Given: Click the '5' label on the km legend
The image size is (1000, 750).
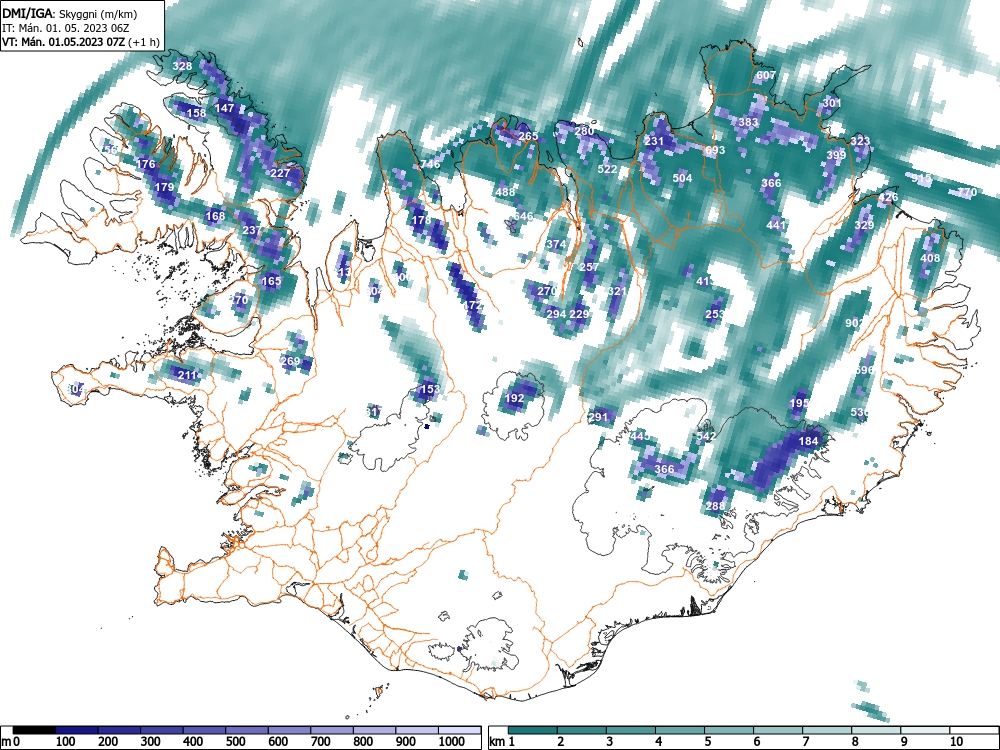Looking at the screenshot, I should (708, 742).
